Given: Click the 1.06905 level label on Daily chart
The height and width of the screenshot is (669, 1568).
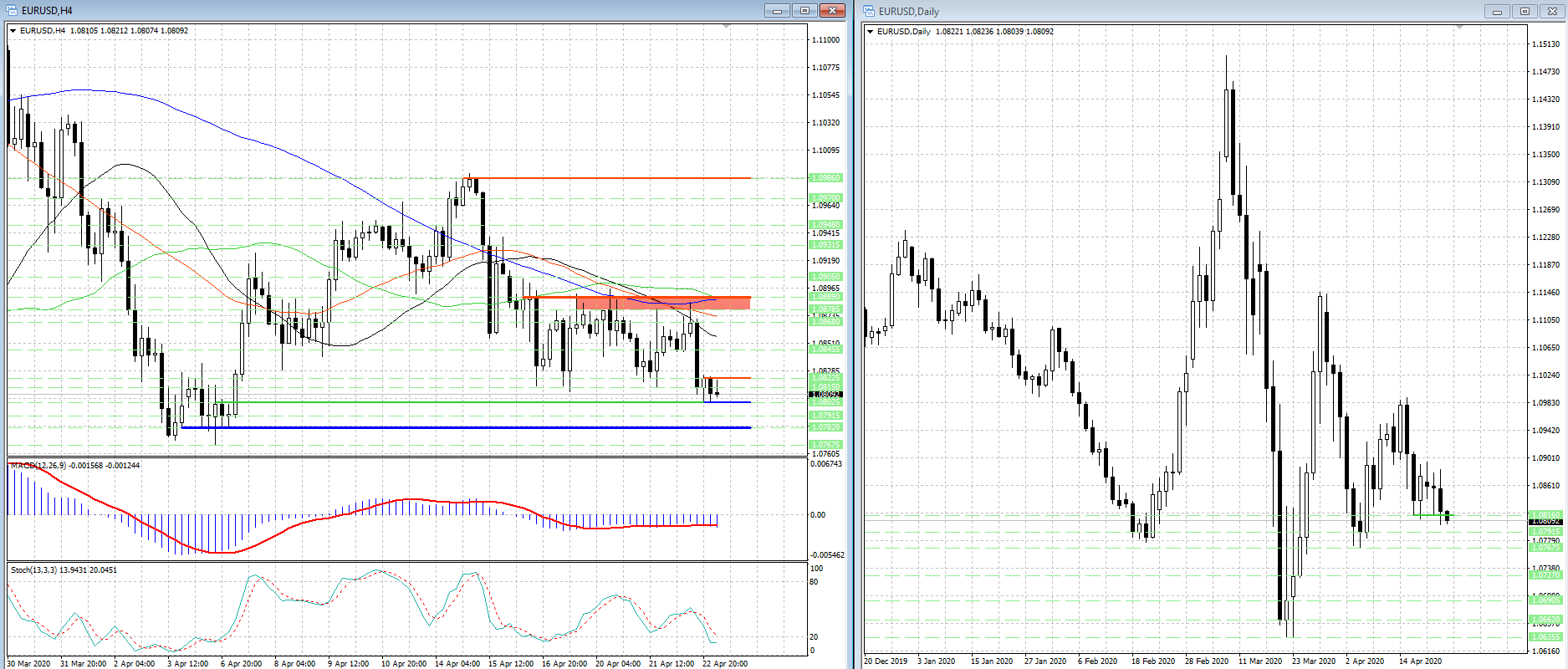Looking at the screenshot, I should (1545, 600).
